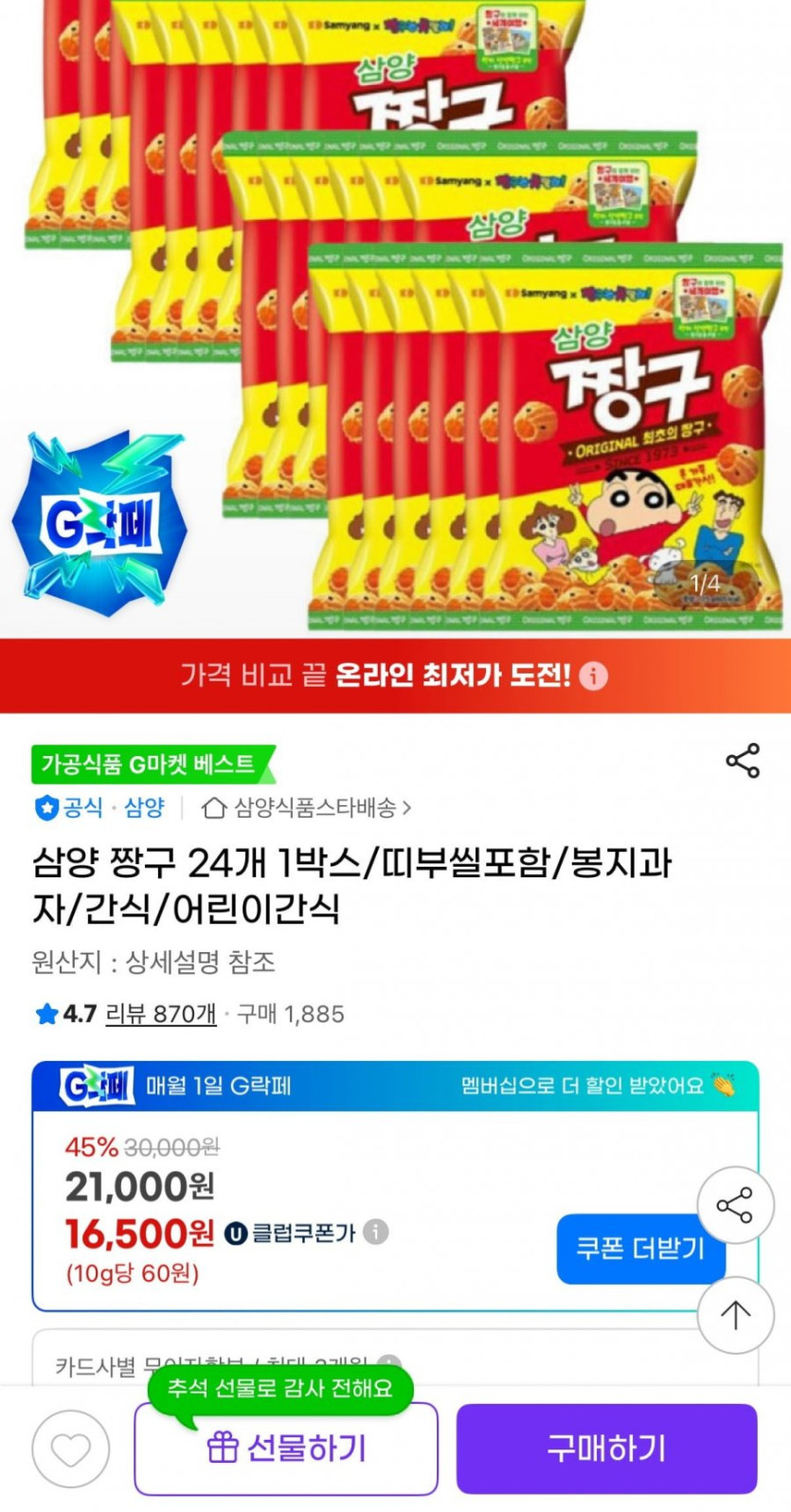
Task: Tap the 매월 1일 G락페 promotion header
Action: 395,1086
